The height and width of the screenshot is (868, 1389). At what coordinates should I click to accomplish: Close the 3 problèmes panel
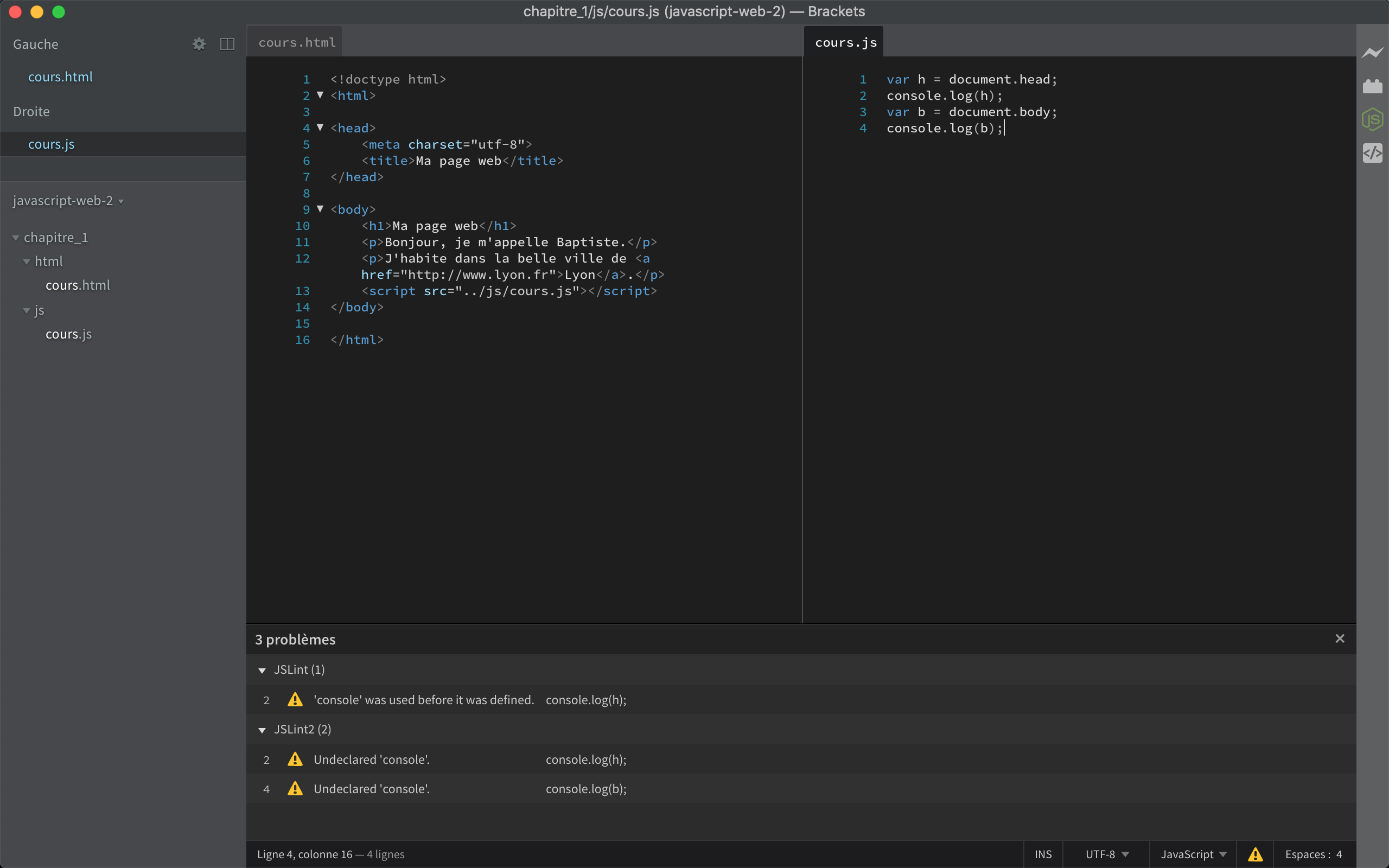pos(1340,638)
